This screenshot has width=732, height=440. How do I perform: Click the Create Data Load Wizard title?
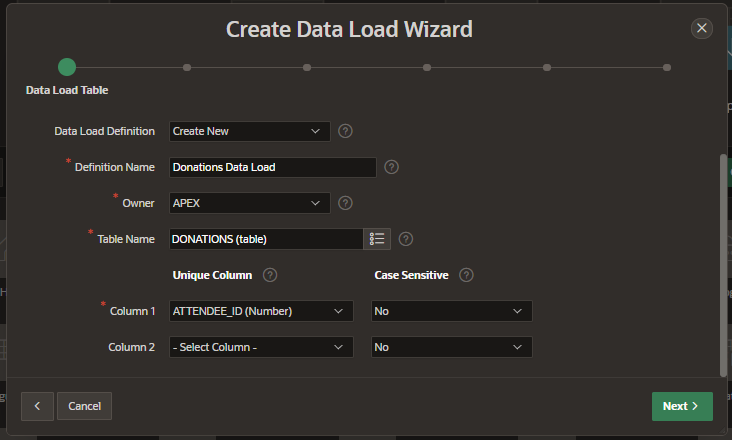click(349, 29)
